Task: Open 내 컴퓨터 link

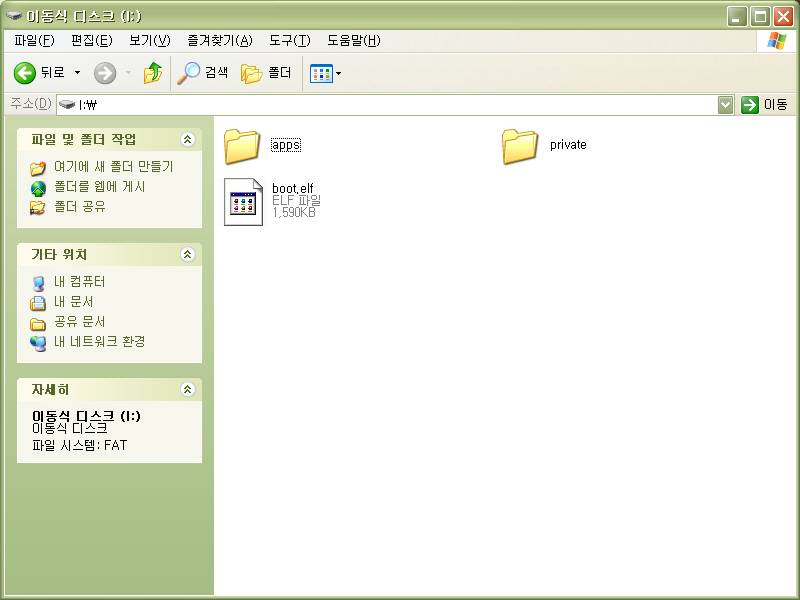Action: point(80,282)
